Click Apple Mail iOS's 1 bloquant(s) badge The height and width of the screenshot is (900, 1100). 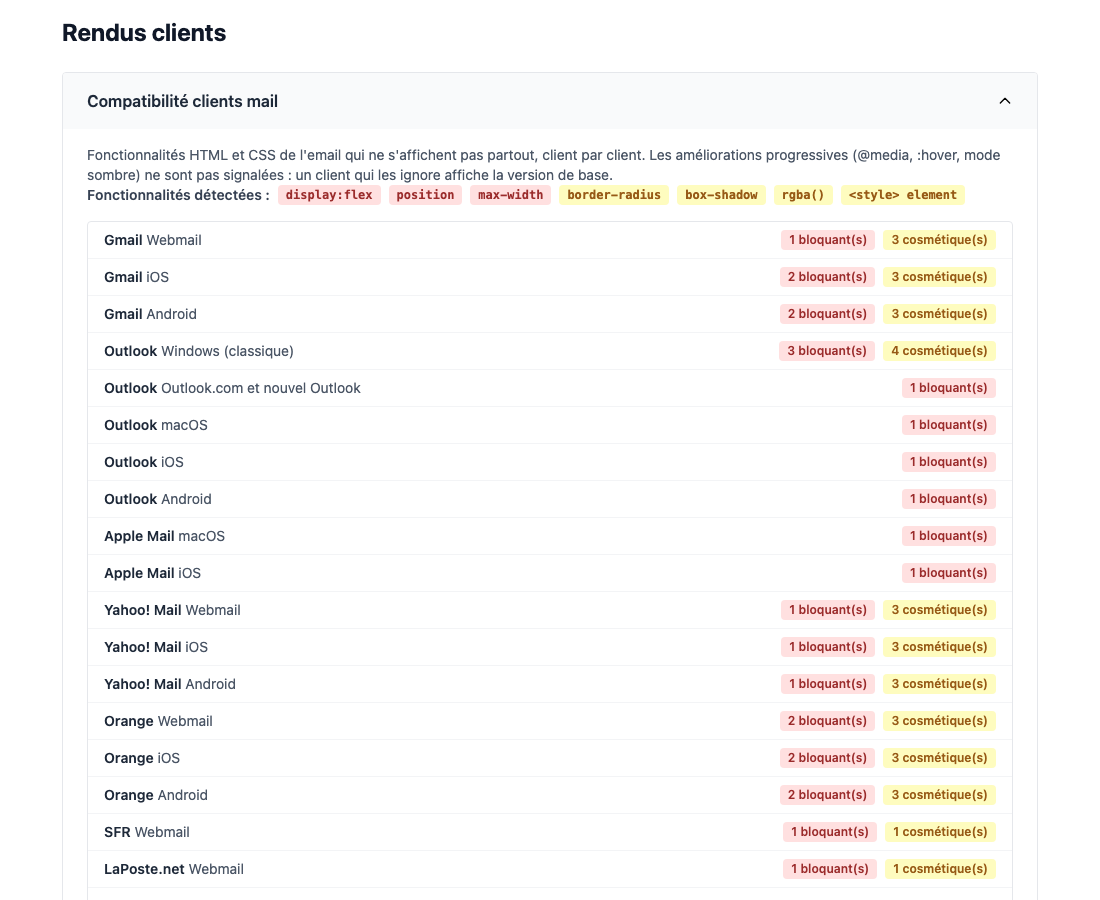click(948, 573)
